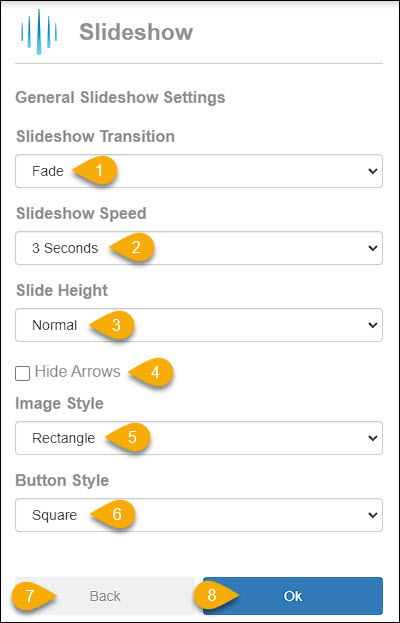The height and width of the screenshot is (623, 400).
Task: Open the Slideshow Transition dropdown showing Fade
Action: 199,171
